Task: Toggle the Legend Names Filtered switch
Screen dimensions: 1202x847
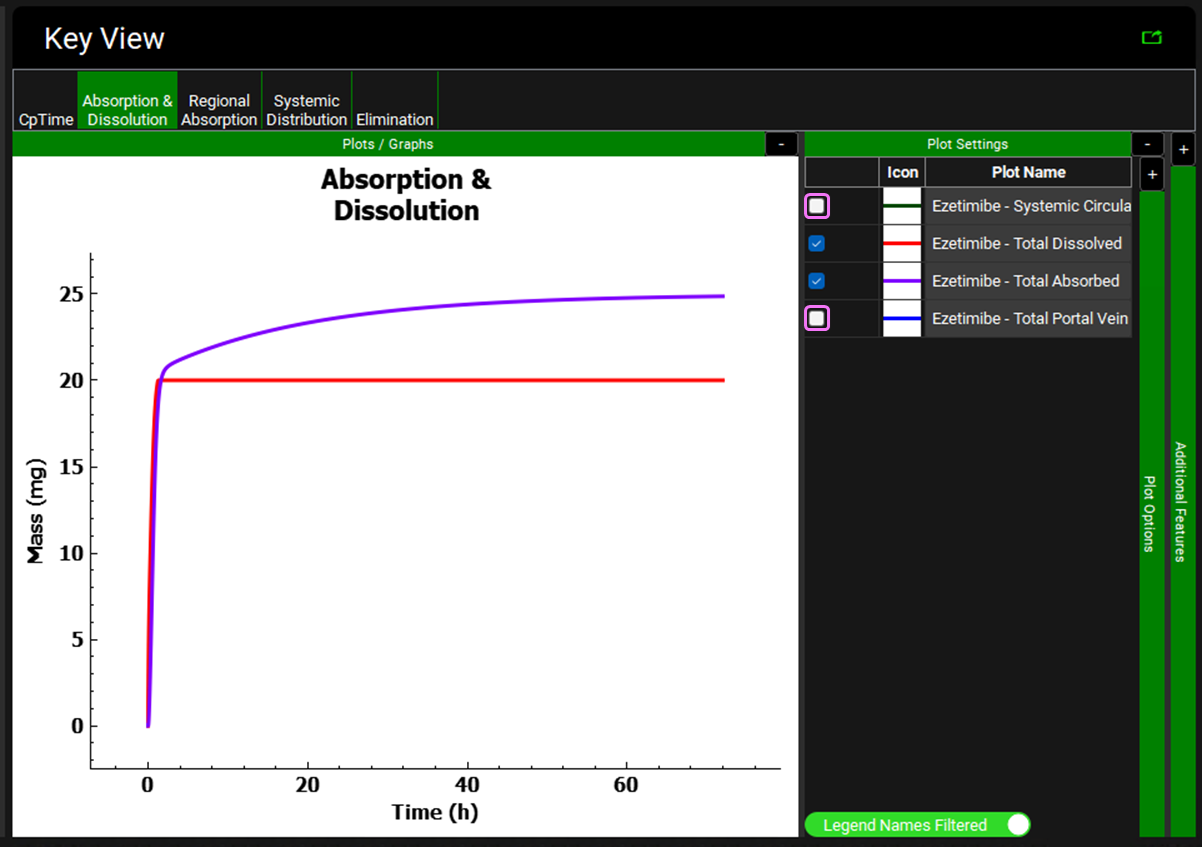Action: coord(1017,825)
